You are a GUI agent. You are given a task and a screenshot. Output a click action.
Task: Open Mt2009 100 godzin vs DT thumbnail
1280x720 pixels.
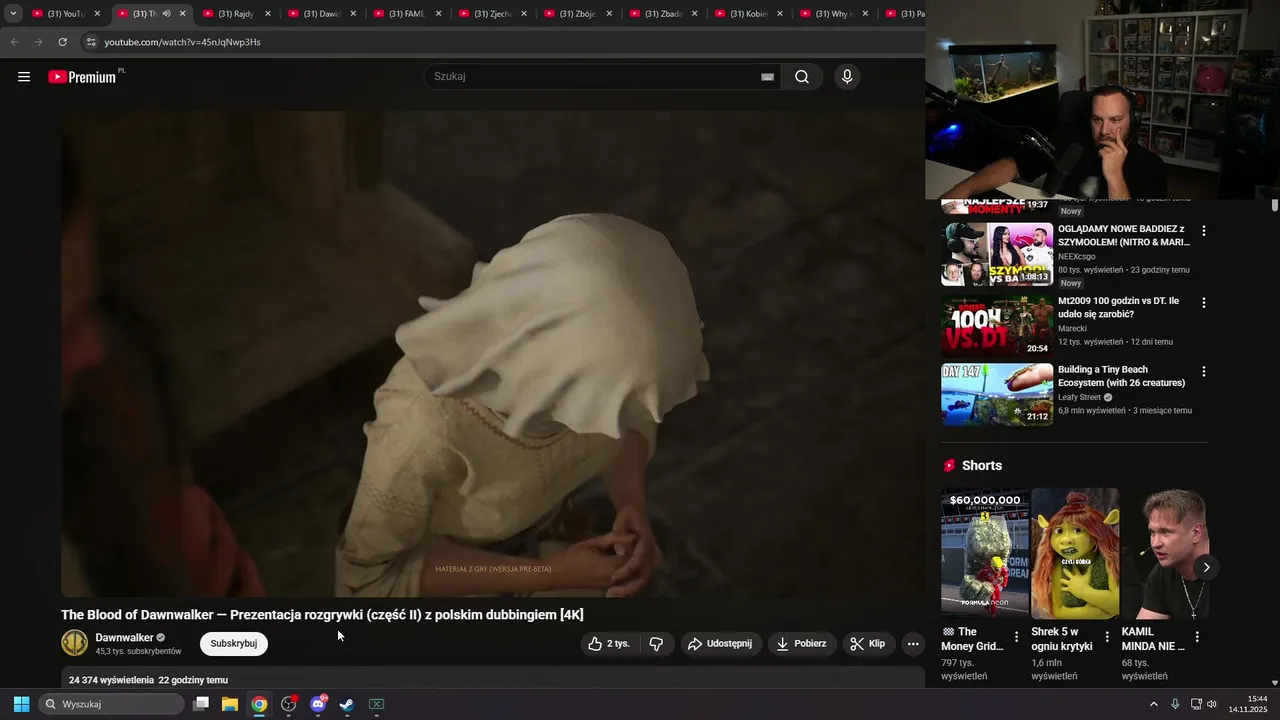997,326
